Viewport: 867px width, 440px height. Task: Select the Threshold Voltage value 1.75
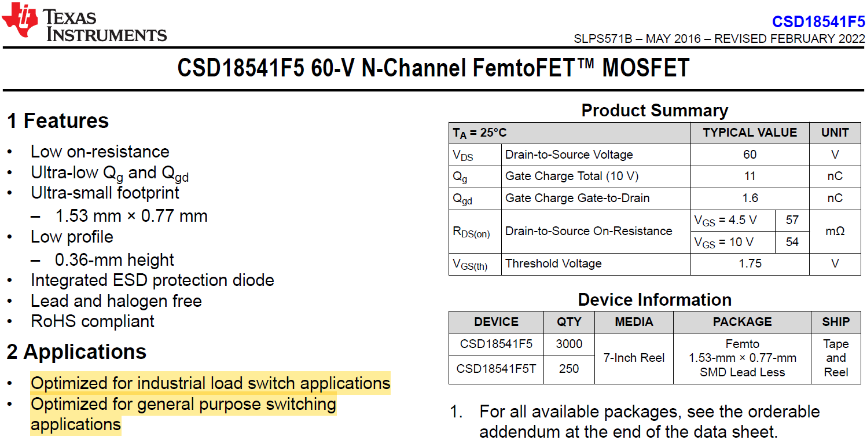click(x=749, y=264)
